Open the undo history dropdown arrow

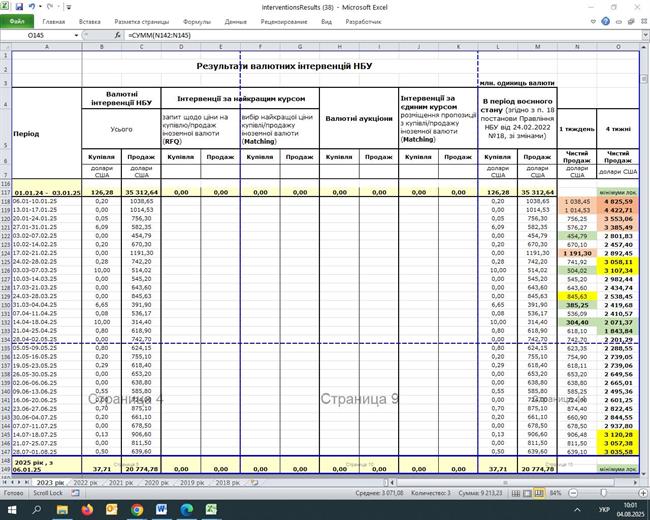tap(40, 7)
